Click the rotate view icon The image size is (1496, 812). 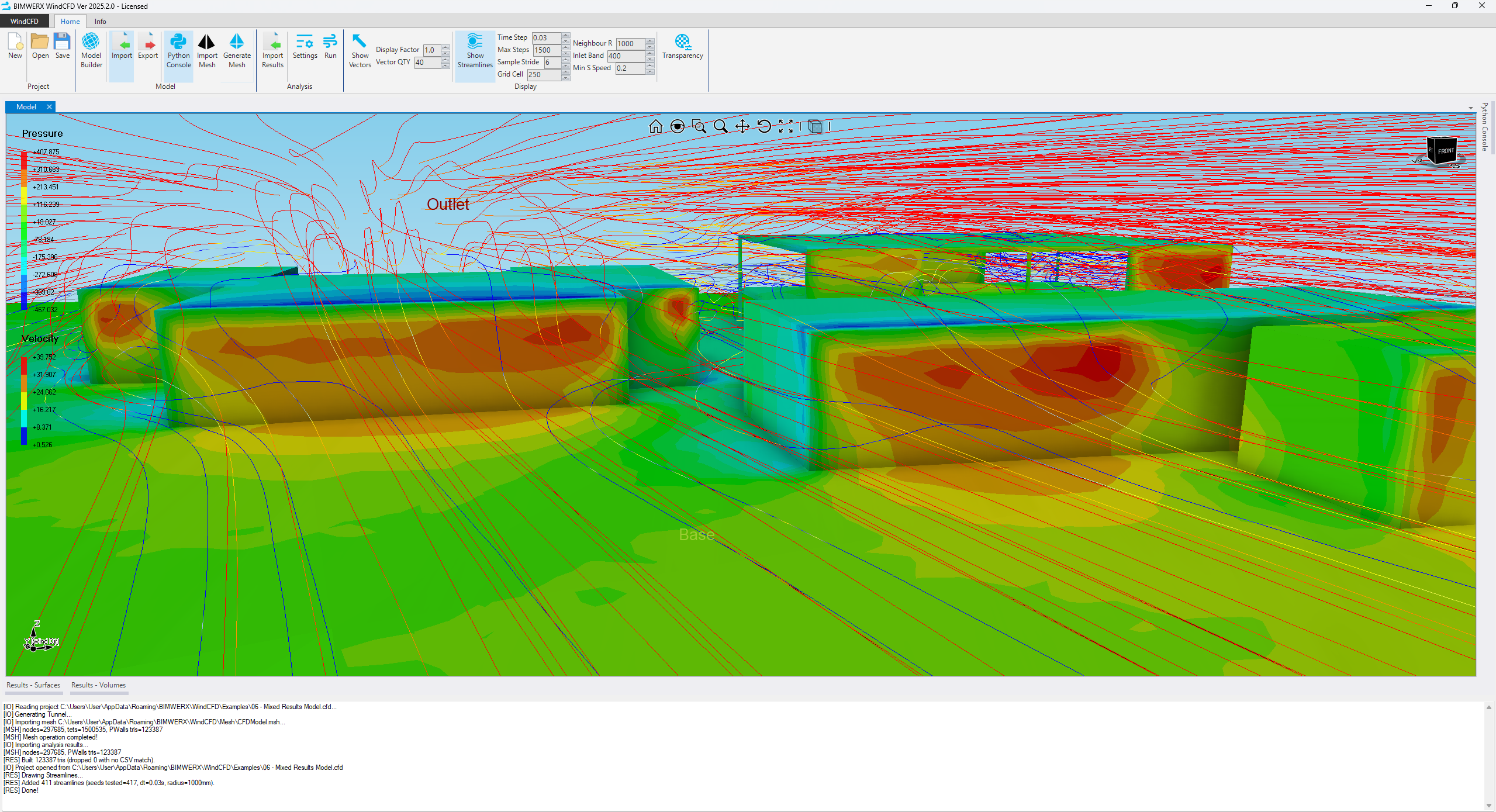763,126
